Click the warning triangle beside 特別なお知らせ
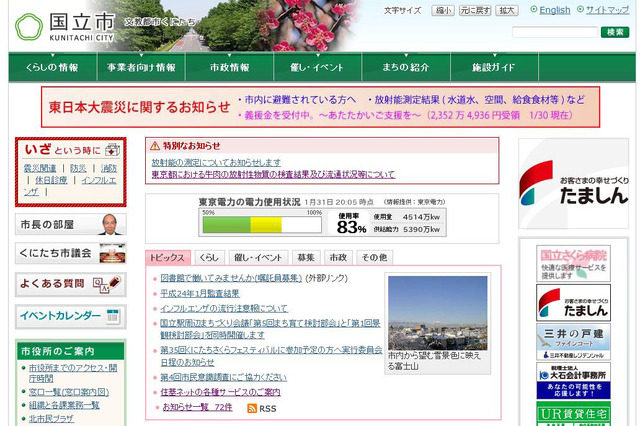Image resolution: width=640 pixels, height=426 pixels. click(x=155, y=146)
